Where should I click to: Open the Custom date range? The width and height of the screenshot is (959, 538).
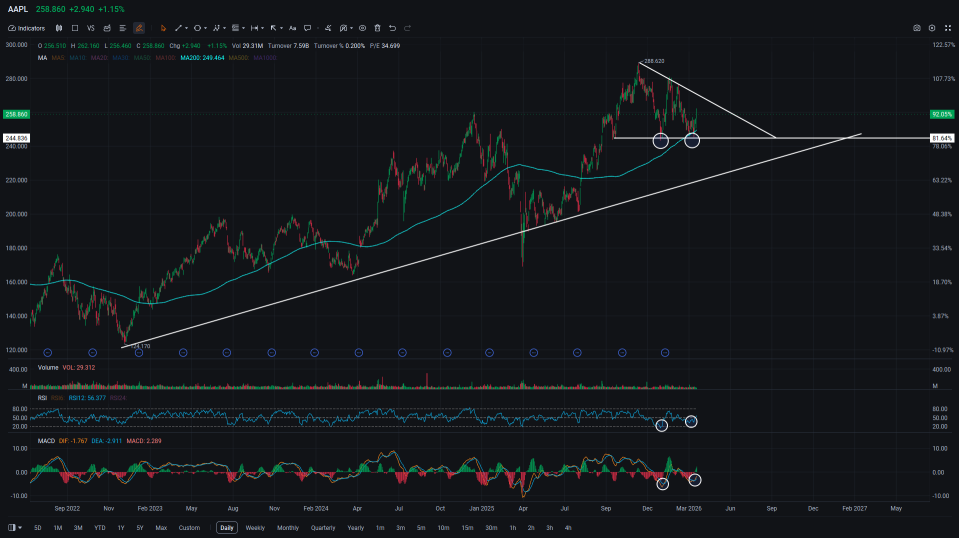(189, 528)
